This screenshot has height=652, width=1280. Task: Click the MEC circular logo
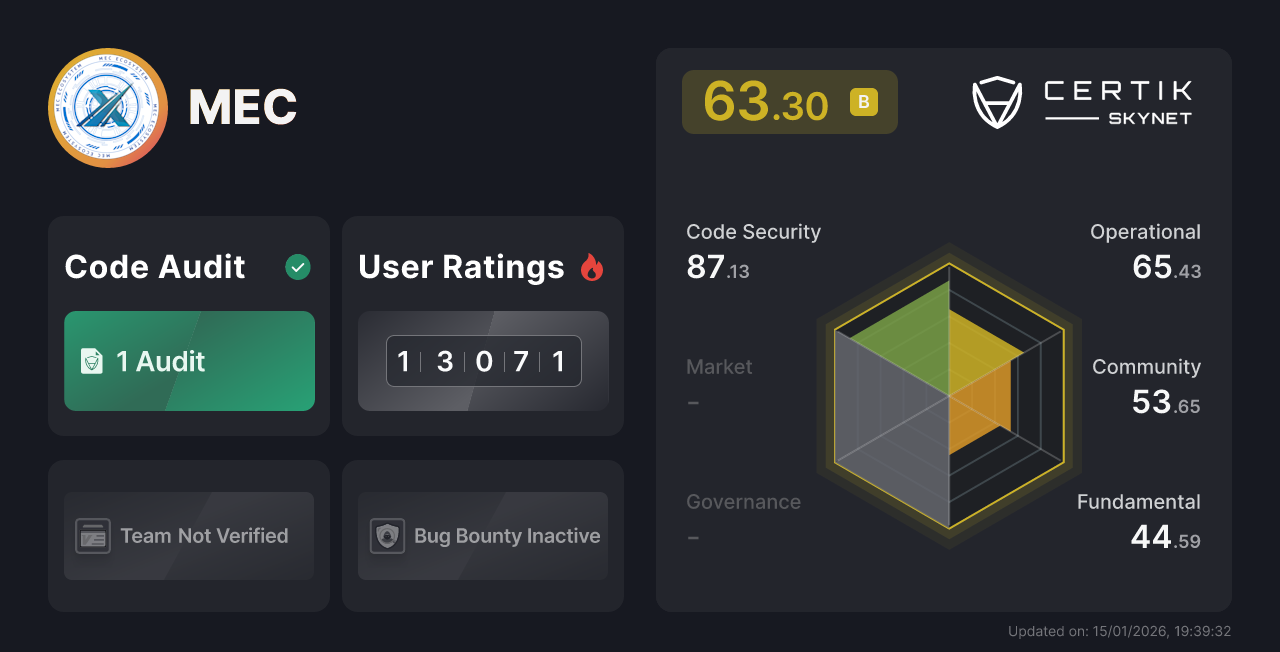coord(107,107)
